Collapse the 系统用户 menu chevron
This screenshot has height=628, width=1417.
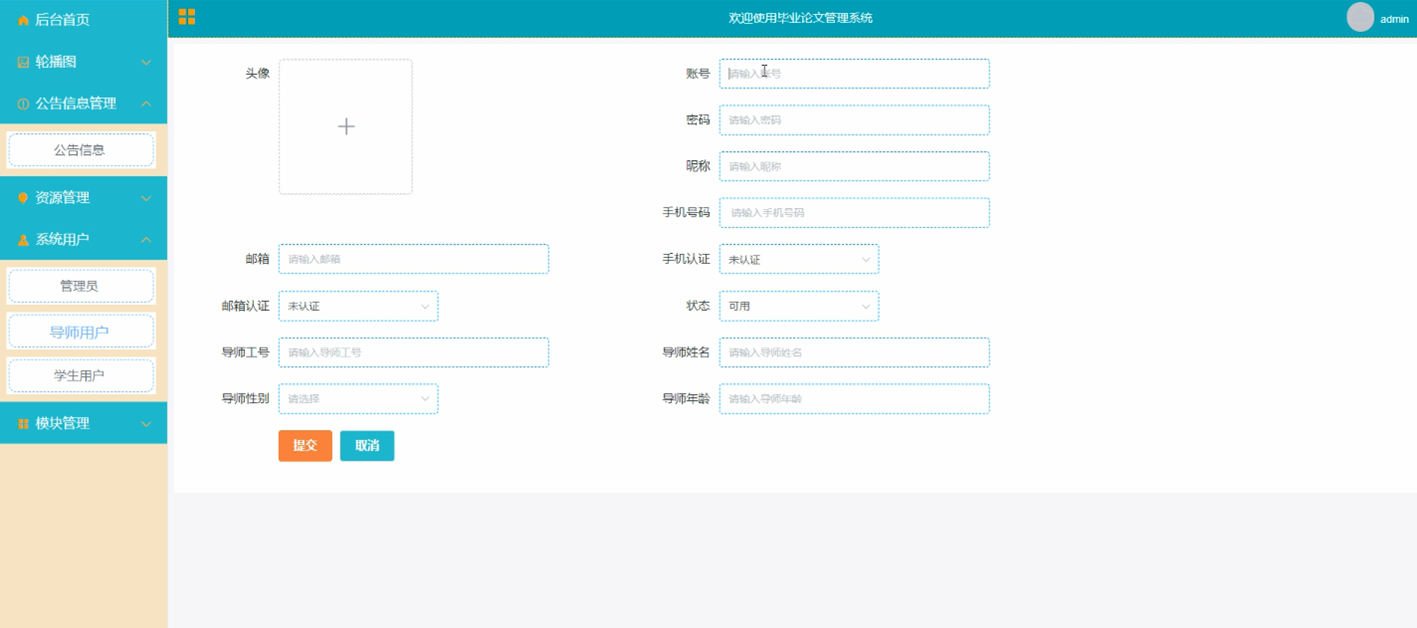[x=146, y=240]
